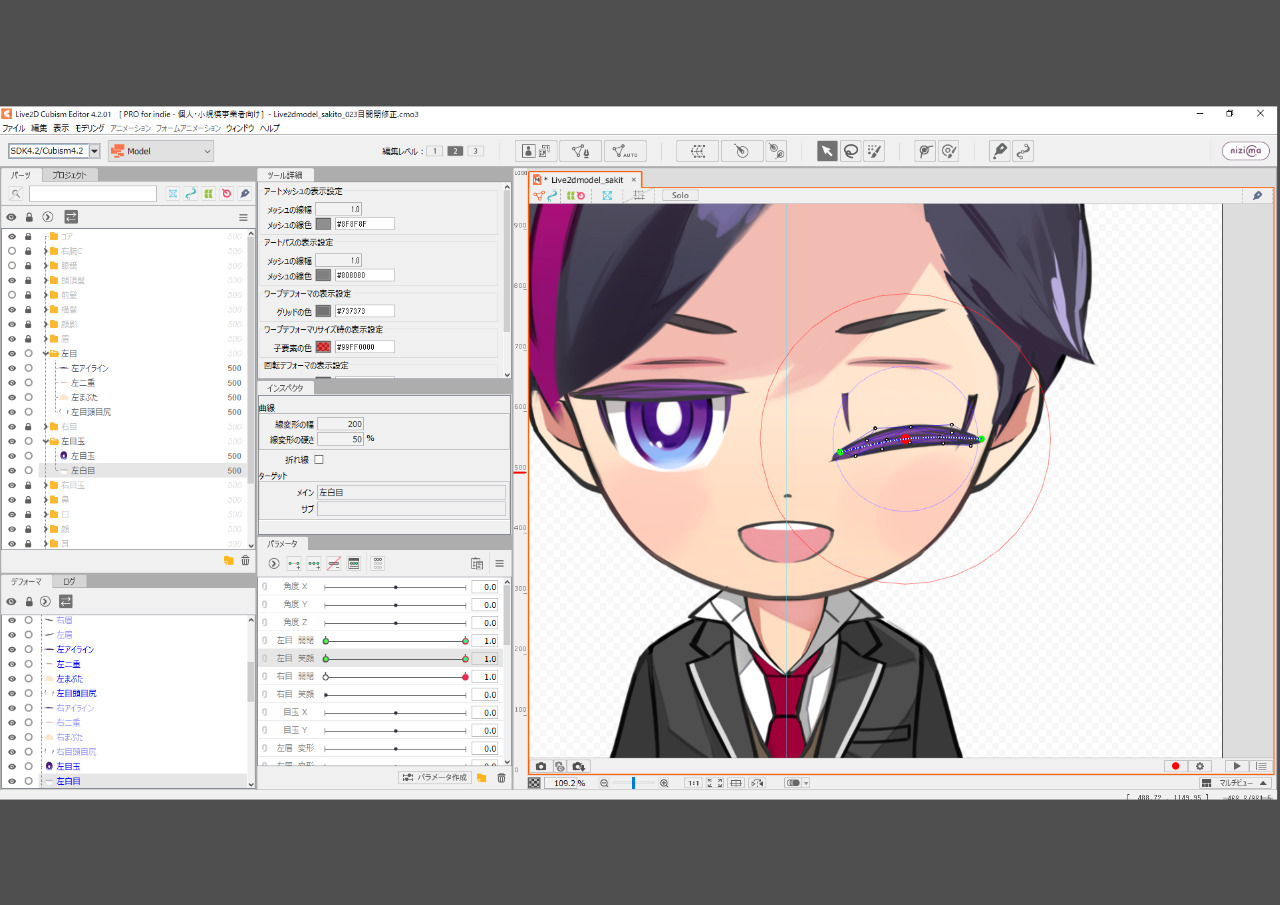Click the パラメータ作成 button
This screenshot has width=1280, height=905.
click(435, 778)
